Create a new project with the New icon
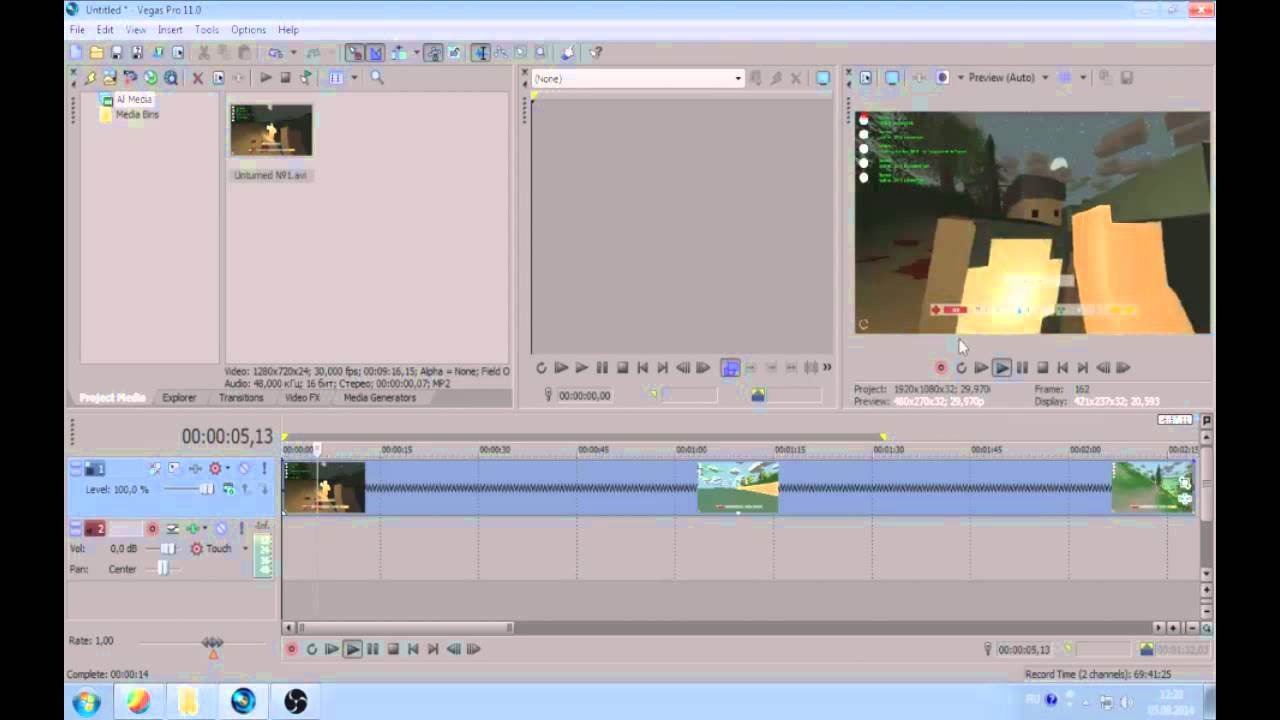1280x720 pixels. [75, 52]
